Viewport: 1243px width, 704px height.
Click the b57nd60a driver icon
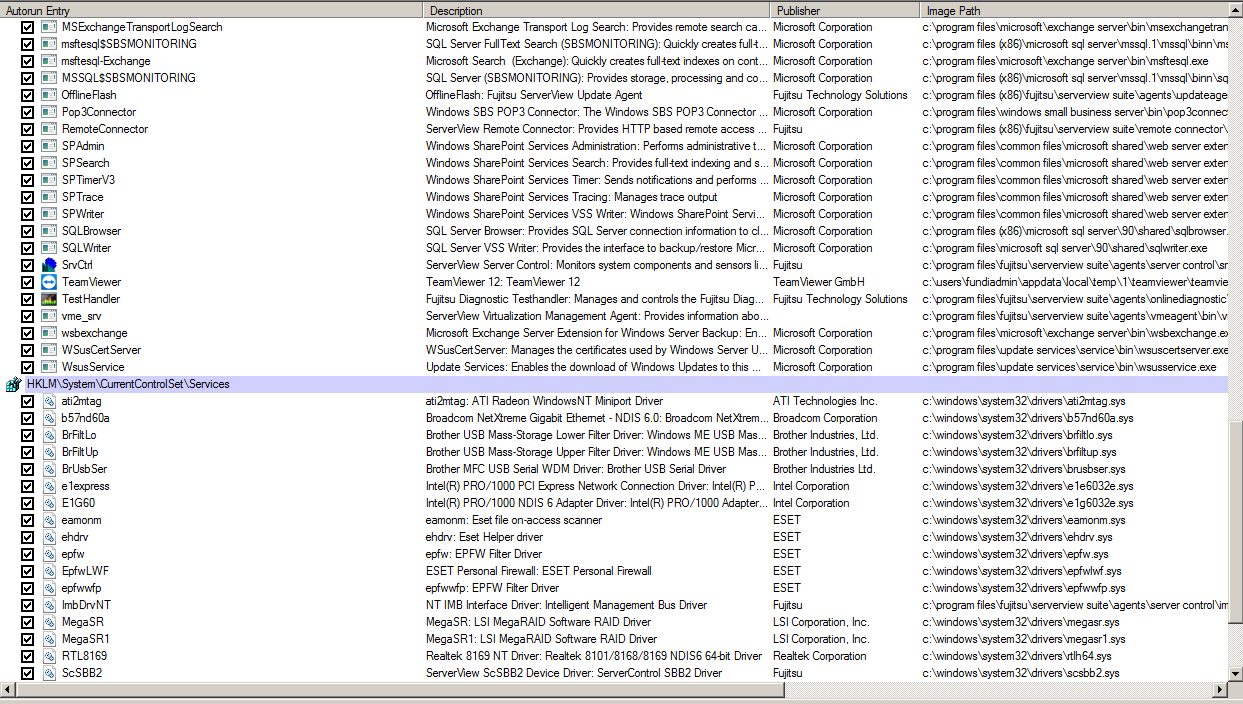tap(49, 418)
